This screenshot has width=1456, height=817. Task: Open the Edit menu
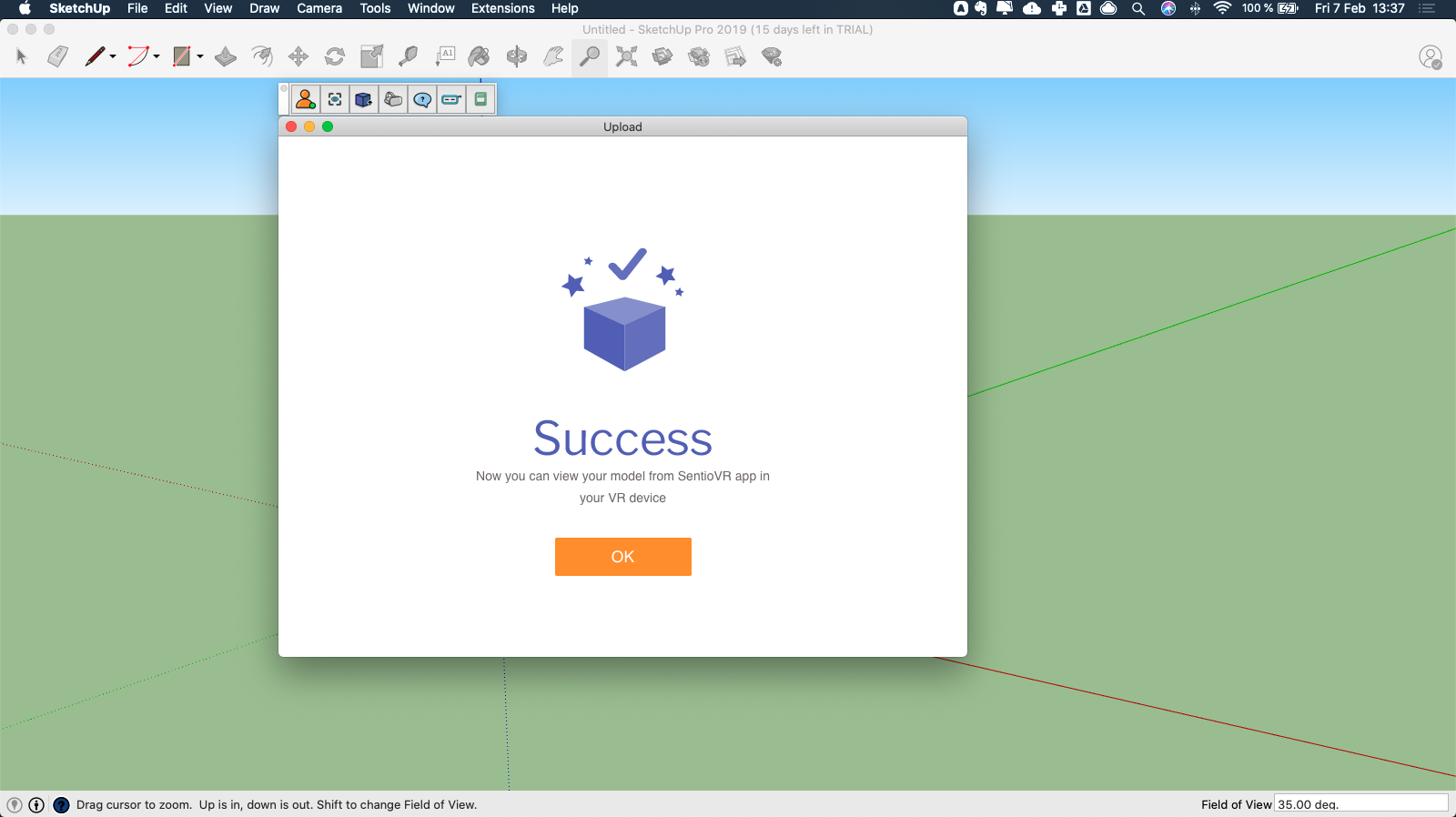click(176, 8)
